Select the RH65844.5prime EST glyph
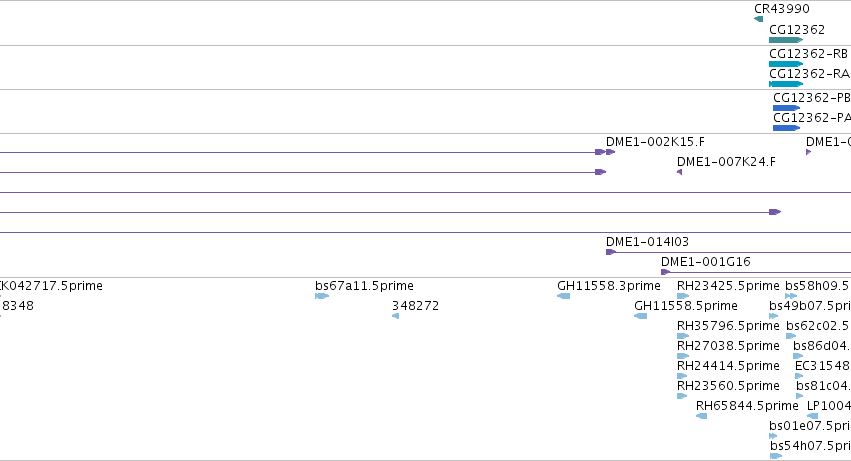Image resolution: width=851 pixels, height=461 pixels. [x=701, y=416]
